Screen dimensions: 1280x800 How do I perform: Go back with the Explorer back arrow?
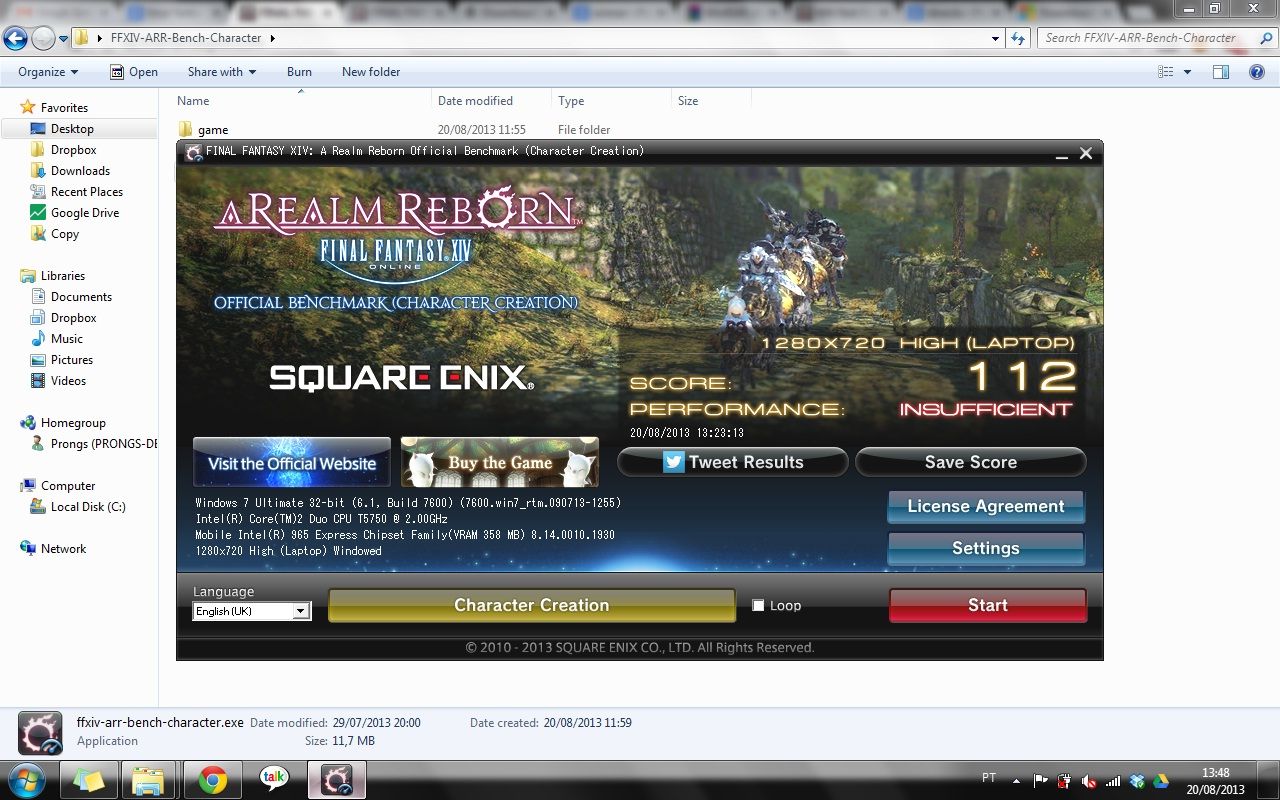click(15, 38)
